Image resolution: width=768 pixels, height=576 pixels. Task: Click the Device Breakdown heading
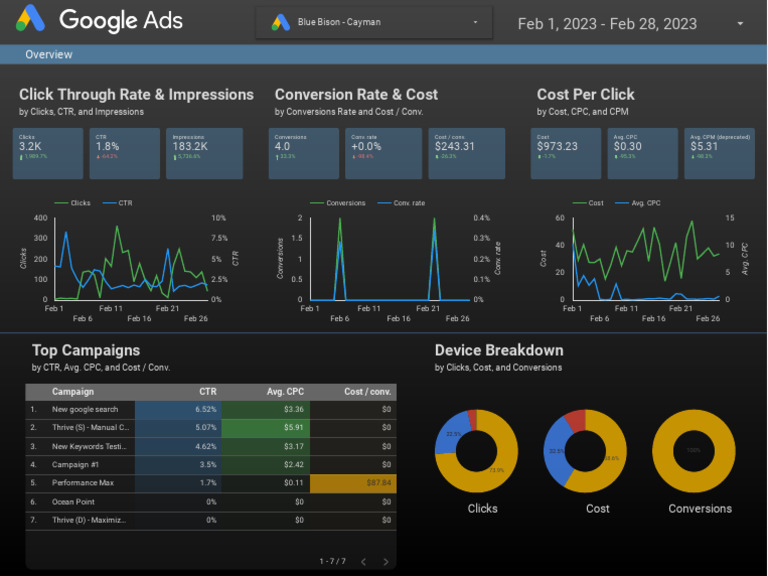499,350
